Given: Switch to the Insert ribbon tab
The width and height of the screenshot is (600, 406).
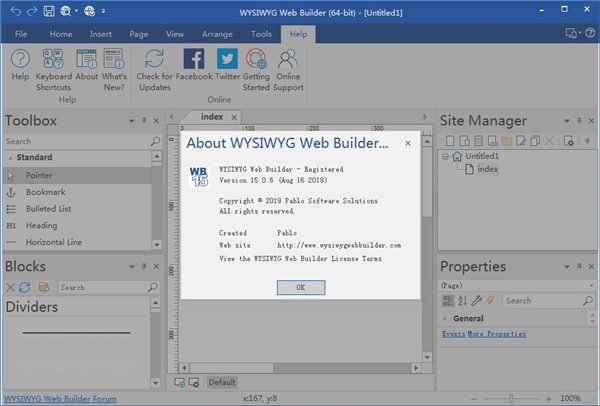Looking at the screenshot, I should (x=101, y=34).
